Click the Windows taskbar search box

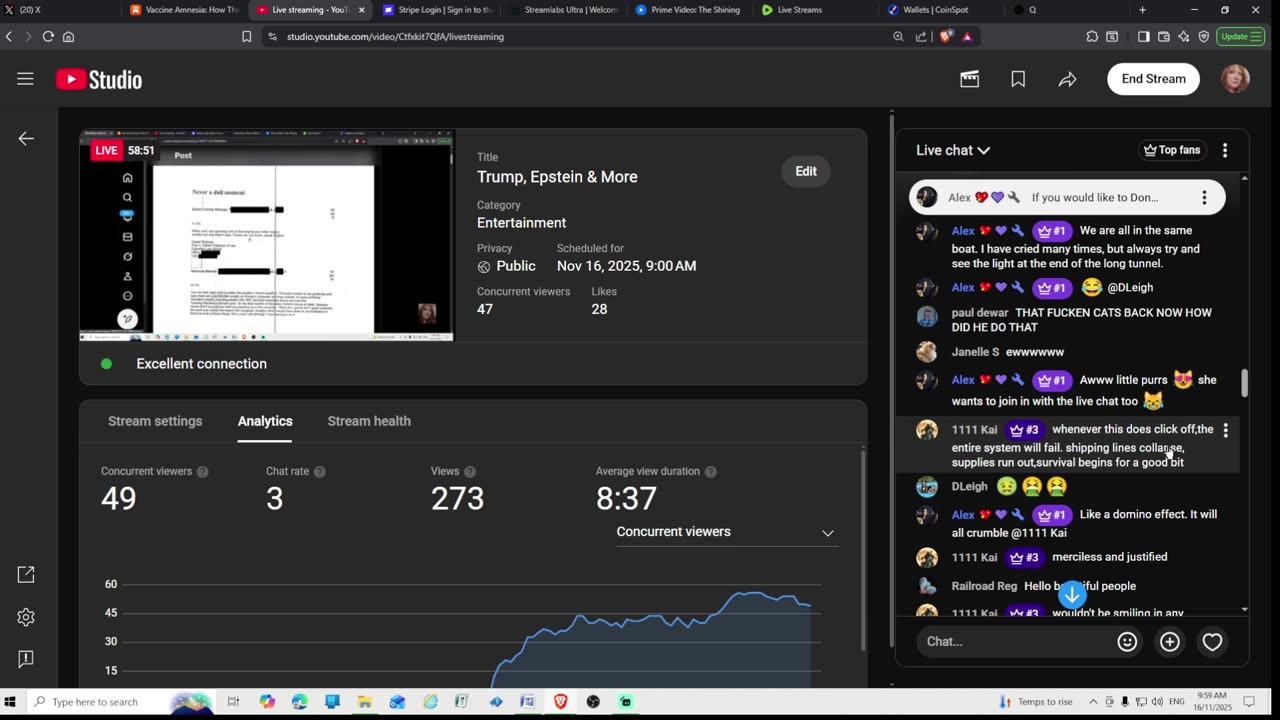point(120,702)
